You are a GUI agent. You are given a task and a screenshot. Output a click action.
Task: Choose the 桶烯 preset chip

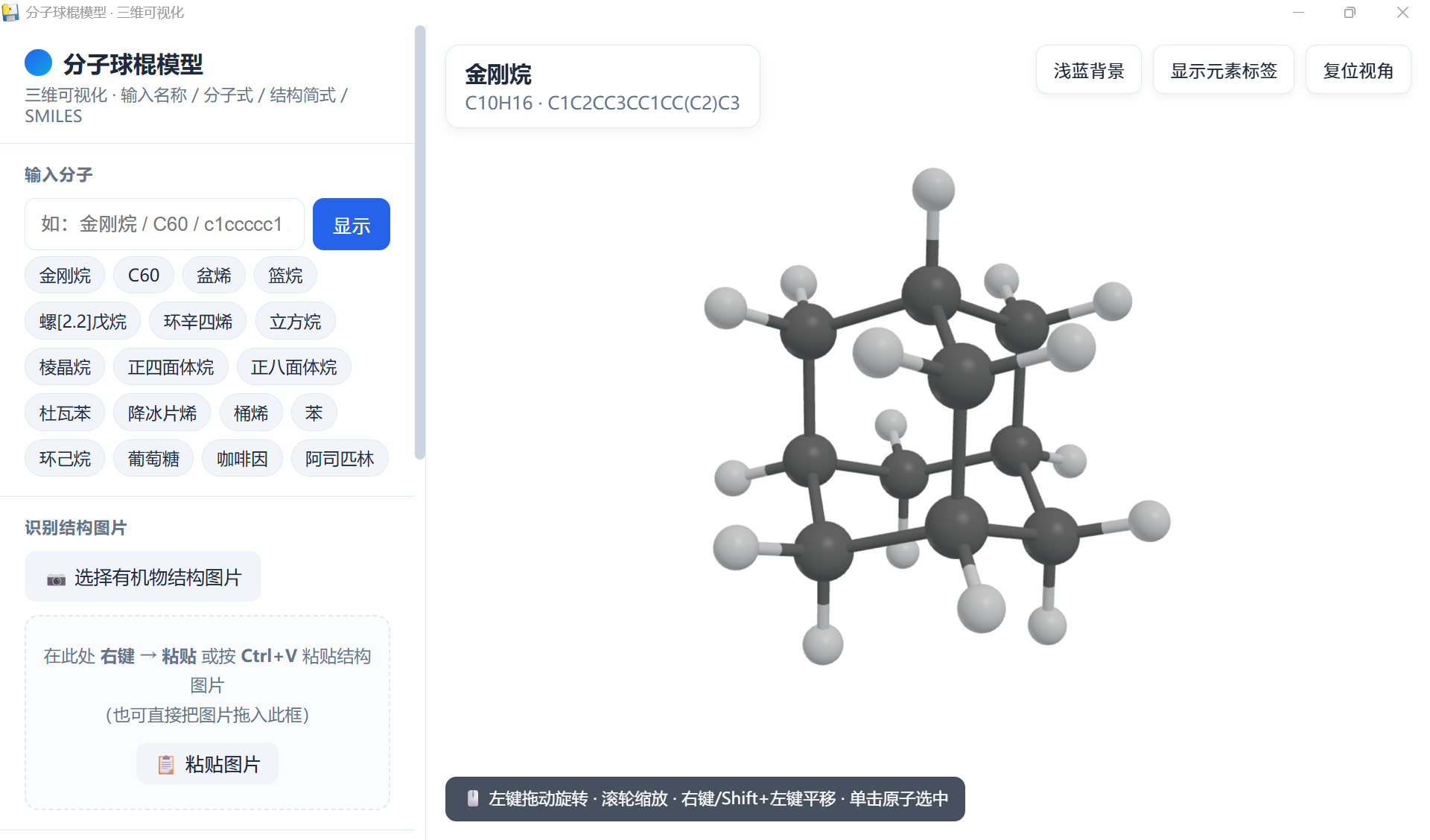point(251,413)
